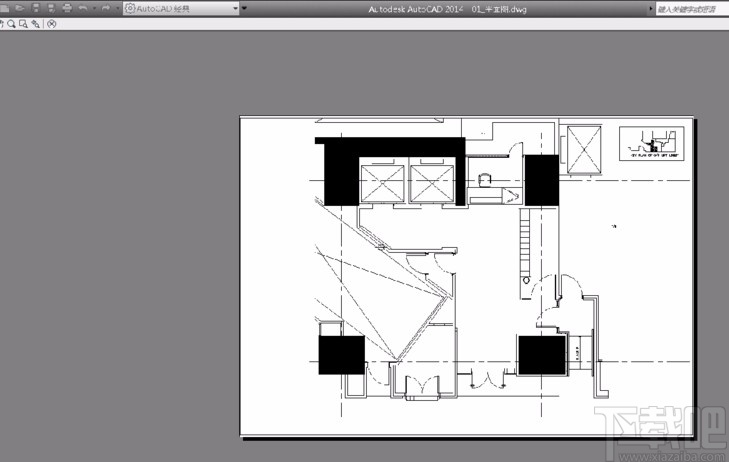This screenshot has height=462, width=729.
Task: Click the Redo arrow icon
Action: [106, 8]
